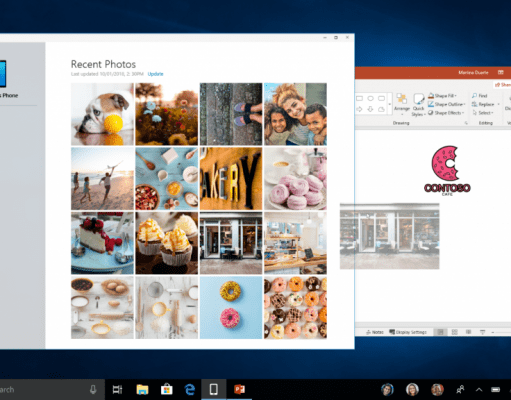Image resolution: width=511 pixels, height=400 pixels.
Task: Click the taskbar microphone icon
Action: tap(93, 389)
